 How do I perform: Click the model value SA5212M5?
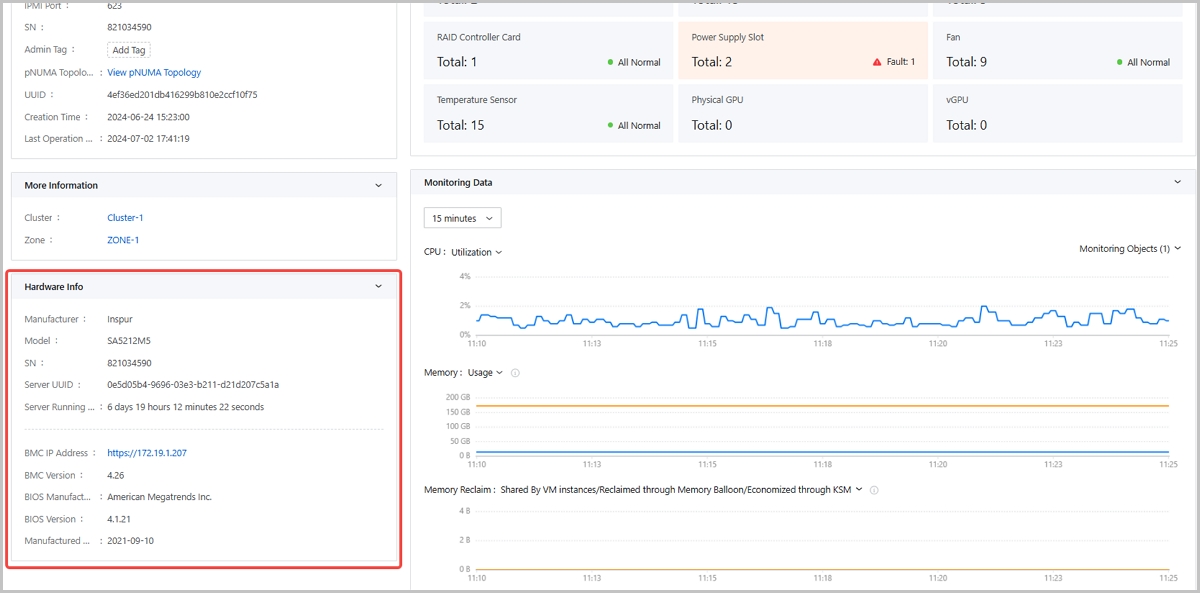(127, 341)
